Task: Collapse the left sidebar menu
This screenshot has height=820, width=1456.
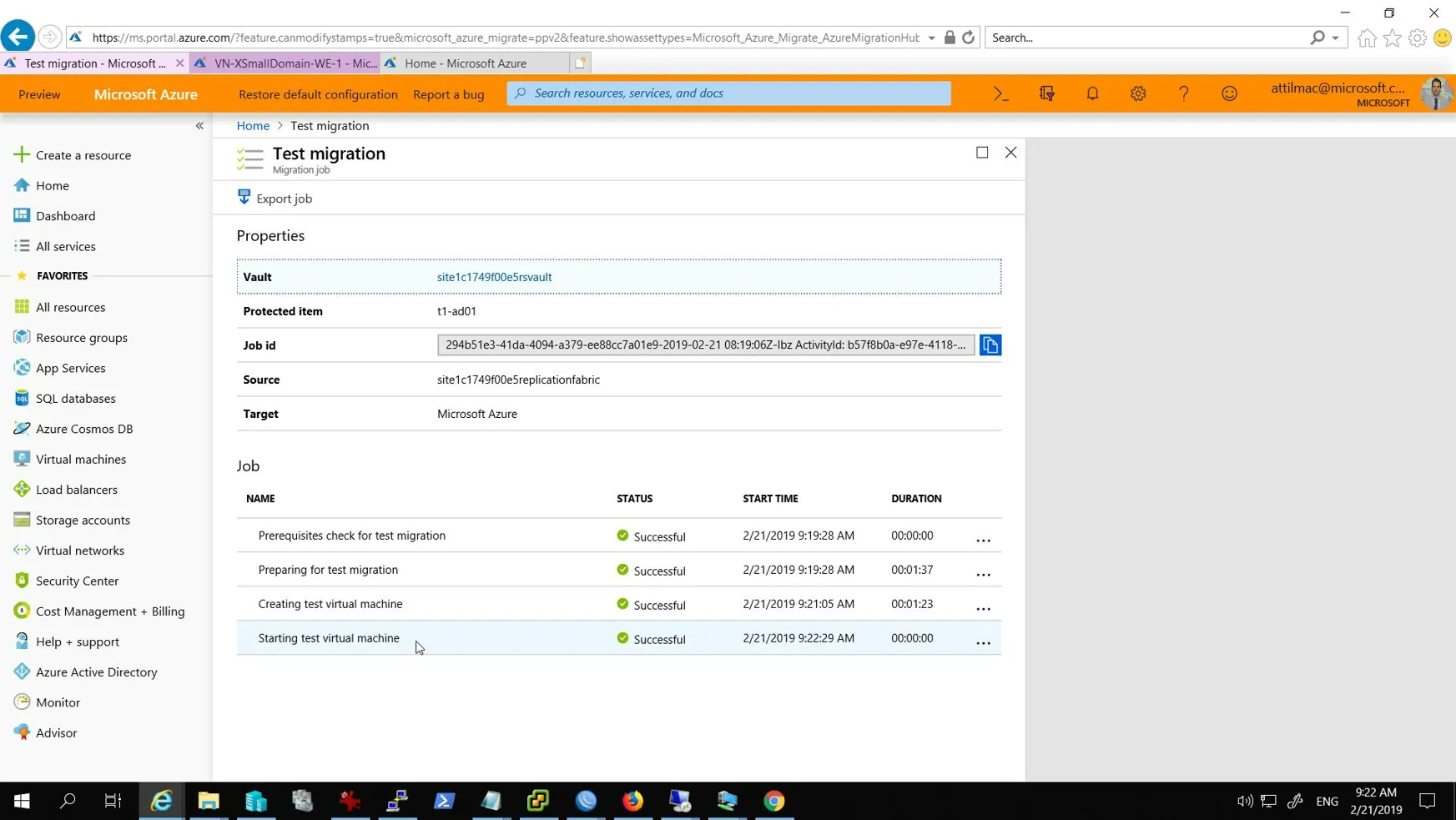Action: coord(199,126)
